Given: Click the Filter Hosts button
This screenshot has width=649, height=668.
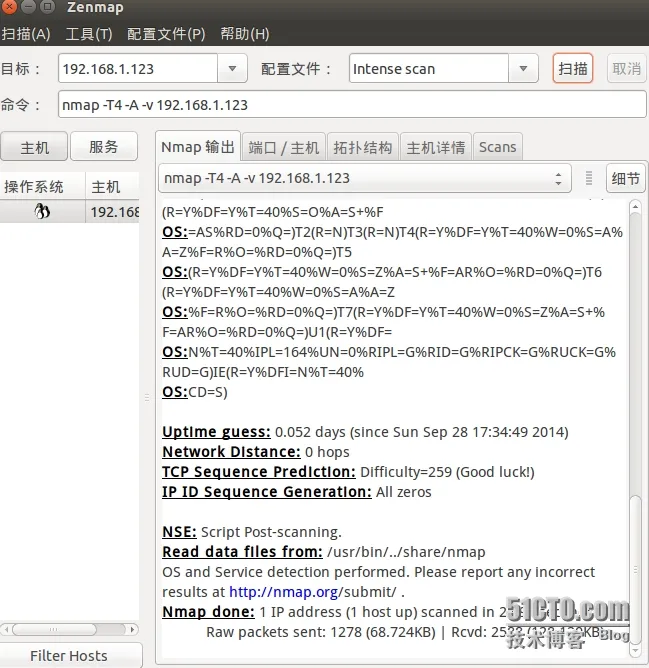Looking at the screenshot, I should (x=71, y=655).
